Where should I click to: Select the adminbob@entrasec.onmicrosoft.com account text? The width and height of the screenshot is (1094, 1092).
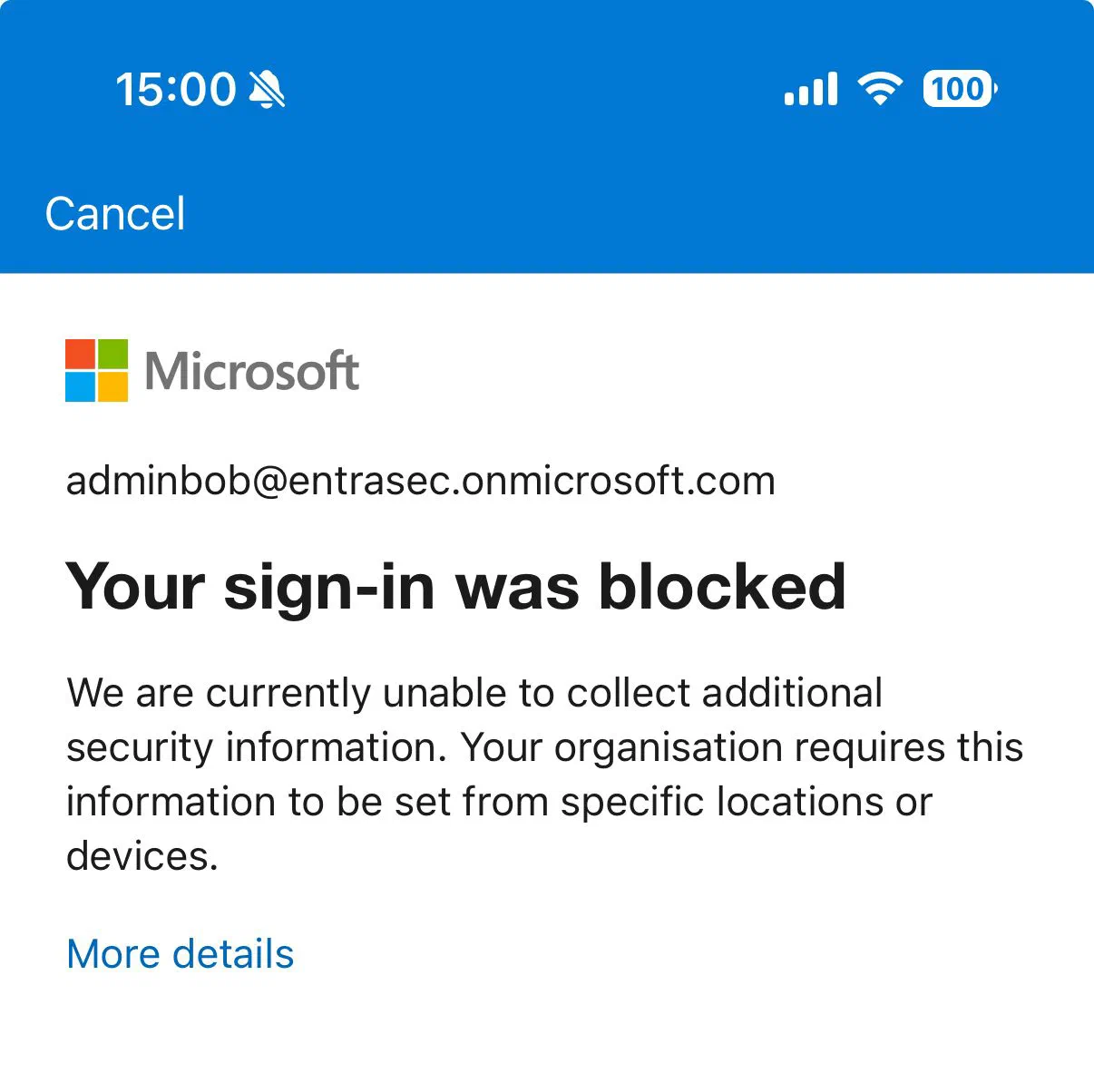(x=421, y=481)
